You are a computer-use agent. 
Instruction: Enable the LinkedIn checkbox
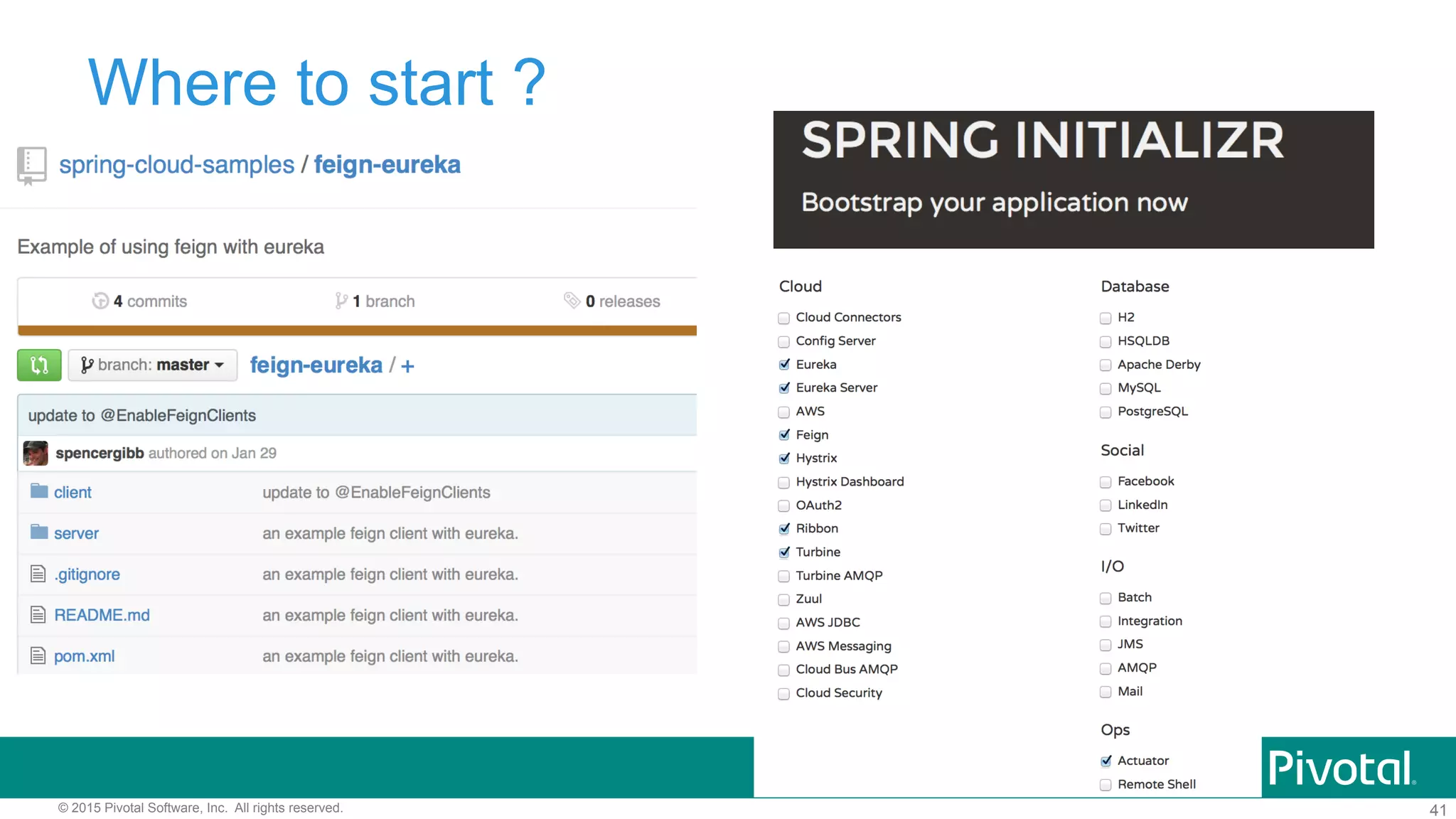(x=1106, y=505)
